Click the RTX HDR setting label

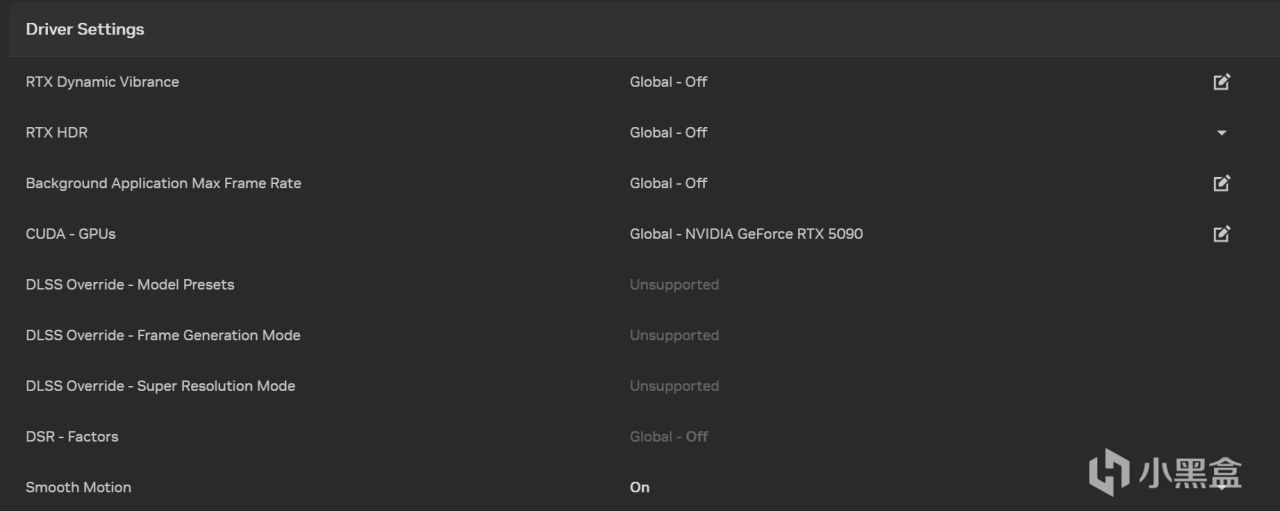[57, 132]
